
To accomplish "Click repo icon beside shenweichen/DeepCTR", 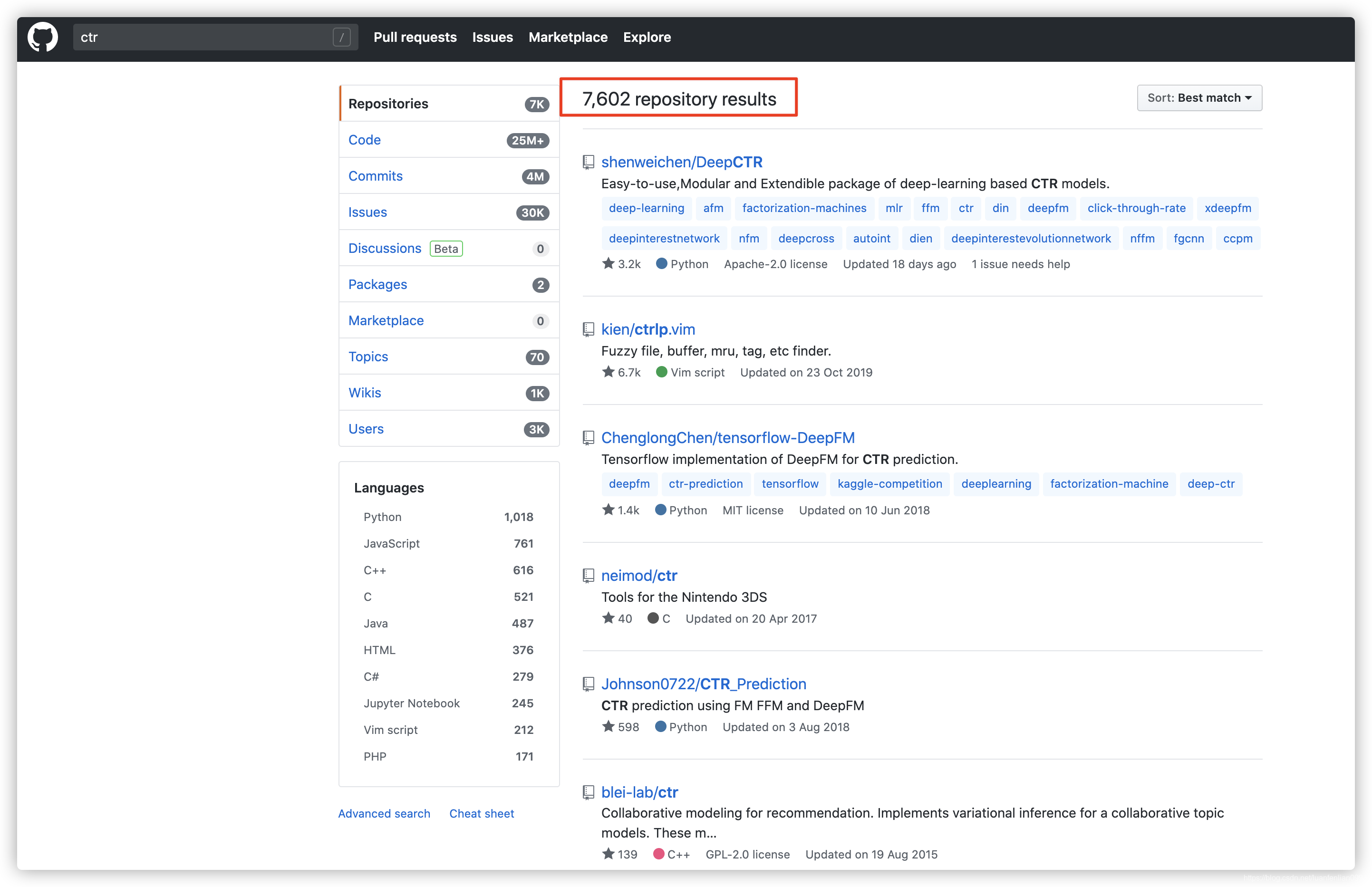I will click(x=588, y=163).
